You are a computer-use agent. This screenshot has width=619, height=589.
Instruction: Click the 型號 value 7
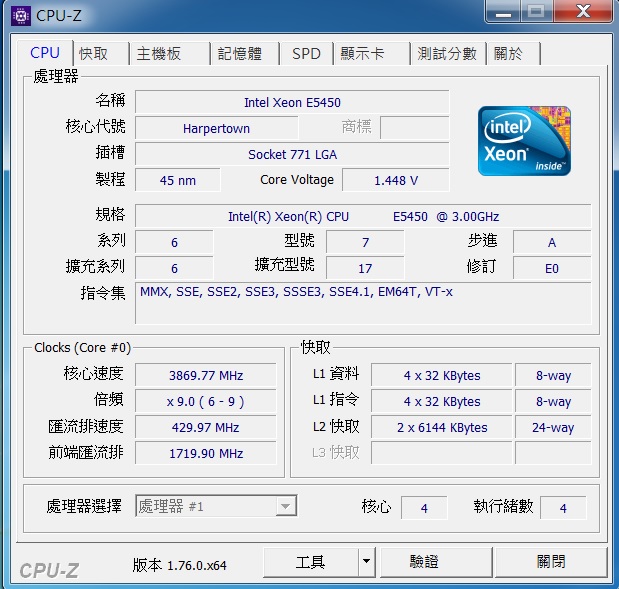[365, 242]
